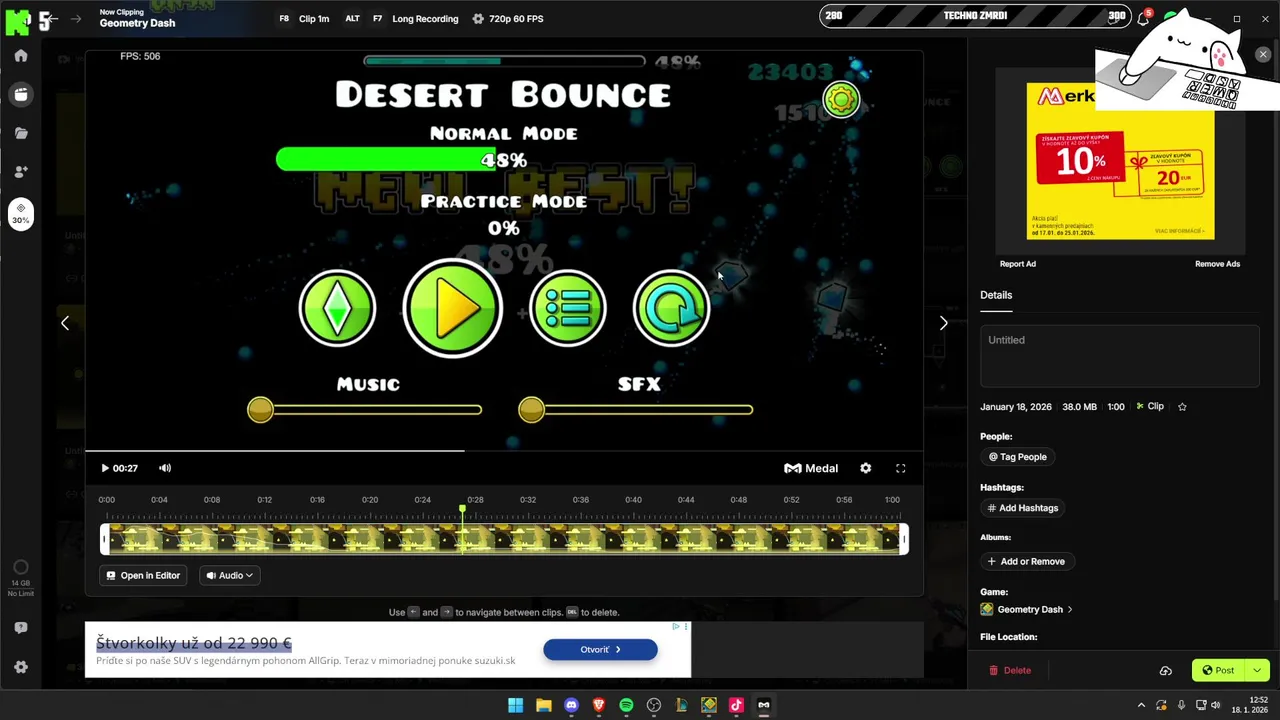
Task: Go to next clip arrow
Action: 943,323
